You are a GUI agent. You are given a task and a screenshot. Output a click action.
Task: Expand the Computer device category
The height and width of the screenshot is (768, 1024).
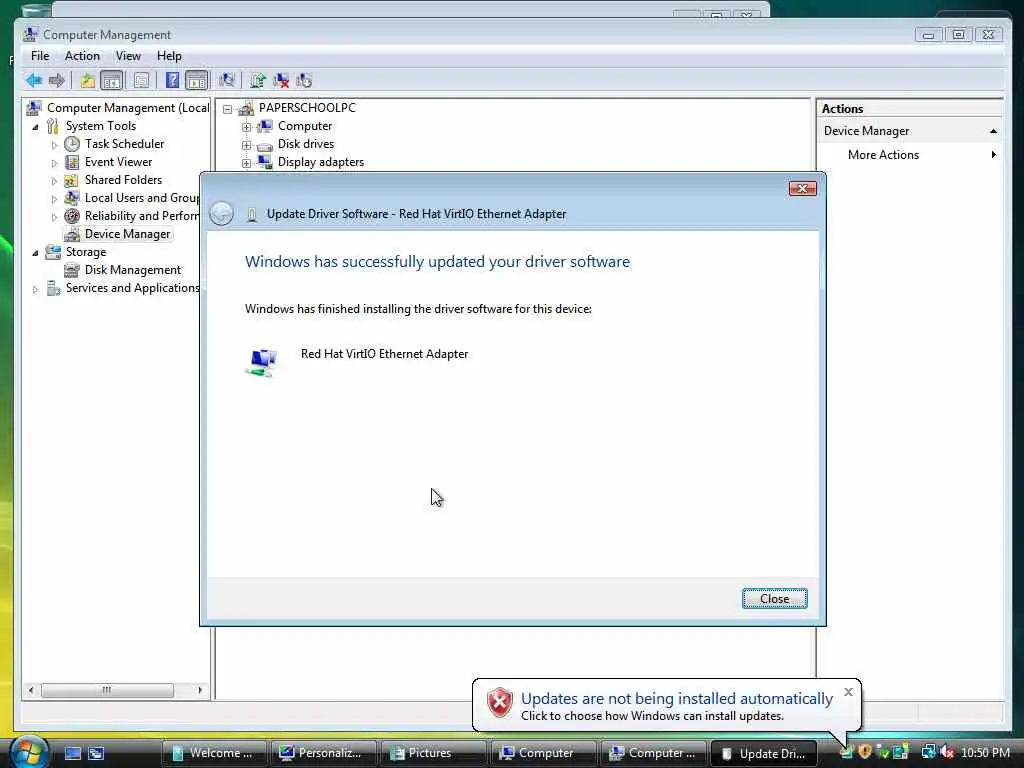coord(246,127)
